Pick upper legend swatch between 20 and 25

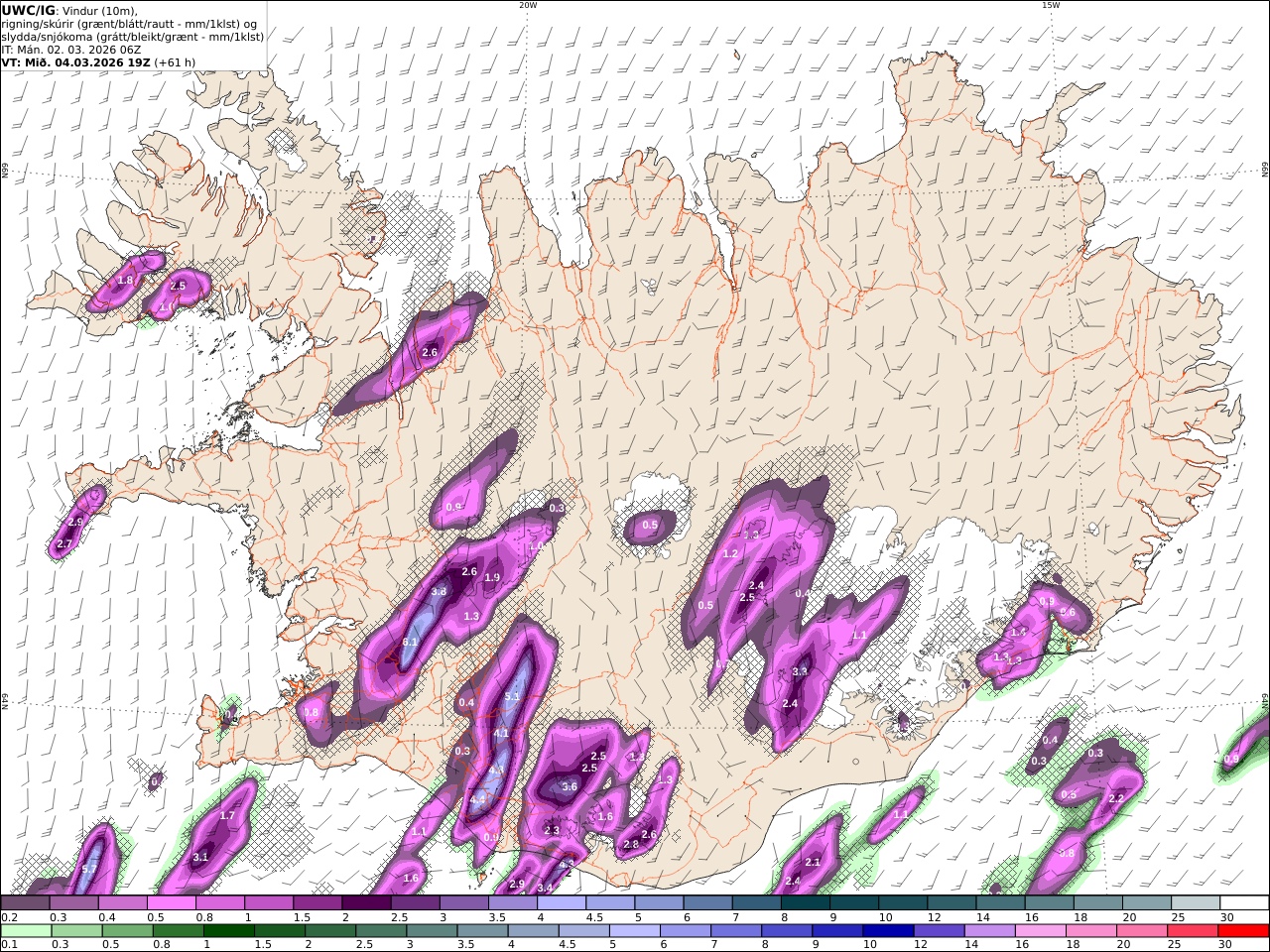click(1147, 903)
